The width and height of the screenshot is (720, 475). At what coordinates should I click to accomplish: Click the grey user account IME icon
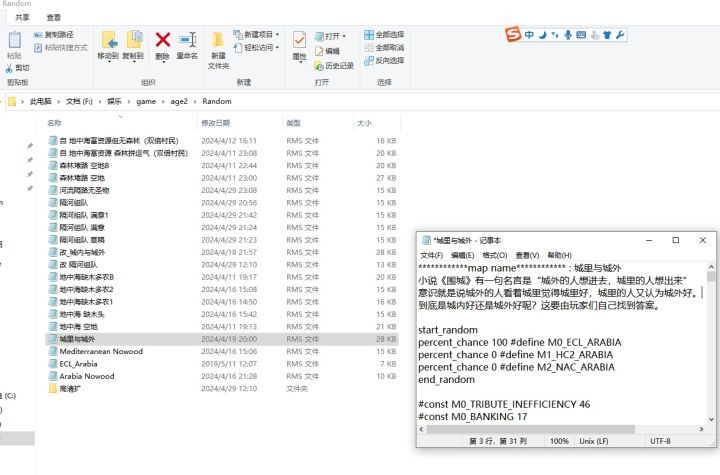click(x=595, y=35)
